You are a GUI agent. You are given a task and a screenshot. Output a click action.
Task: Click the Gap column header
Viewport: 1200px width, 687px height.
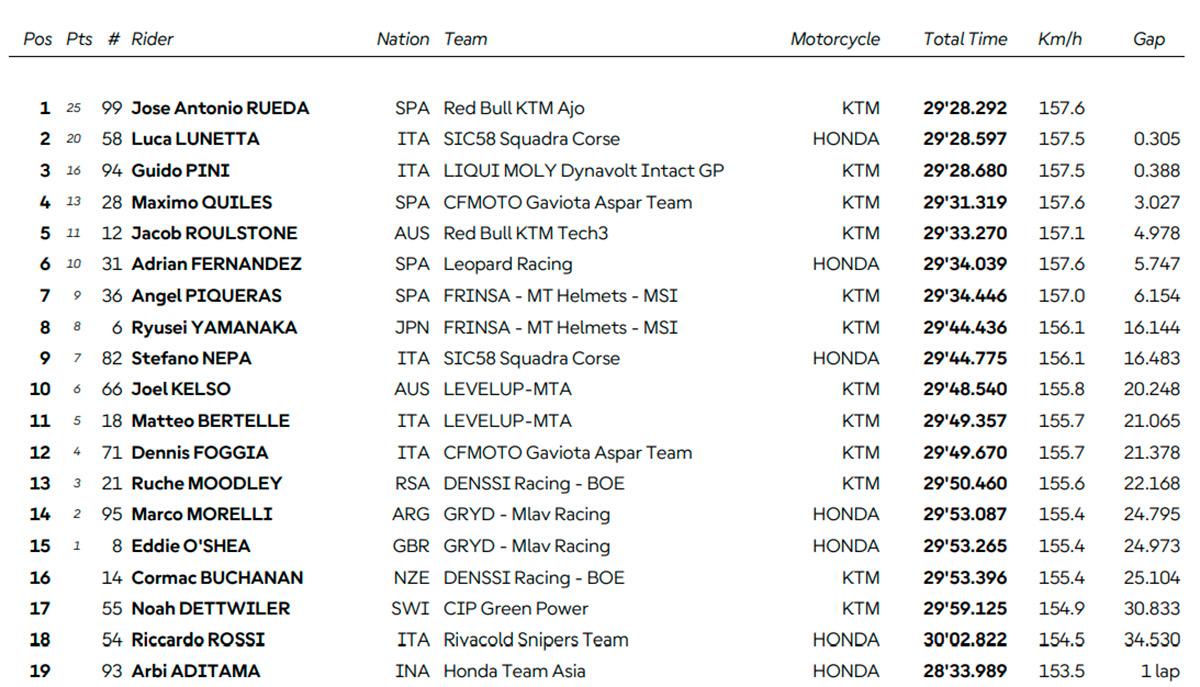pos(1149,39)
